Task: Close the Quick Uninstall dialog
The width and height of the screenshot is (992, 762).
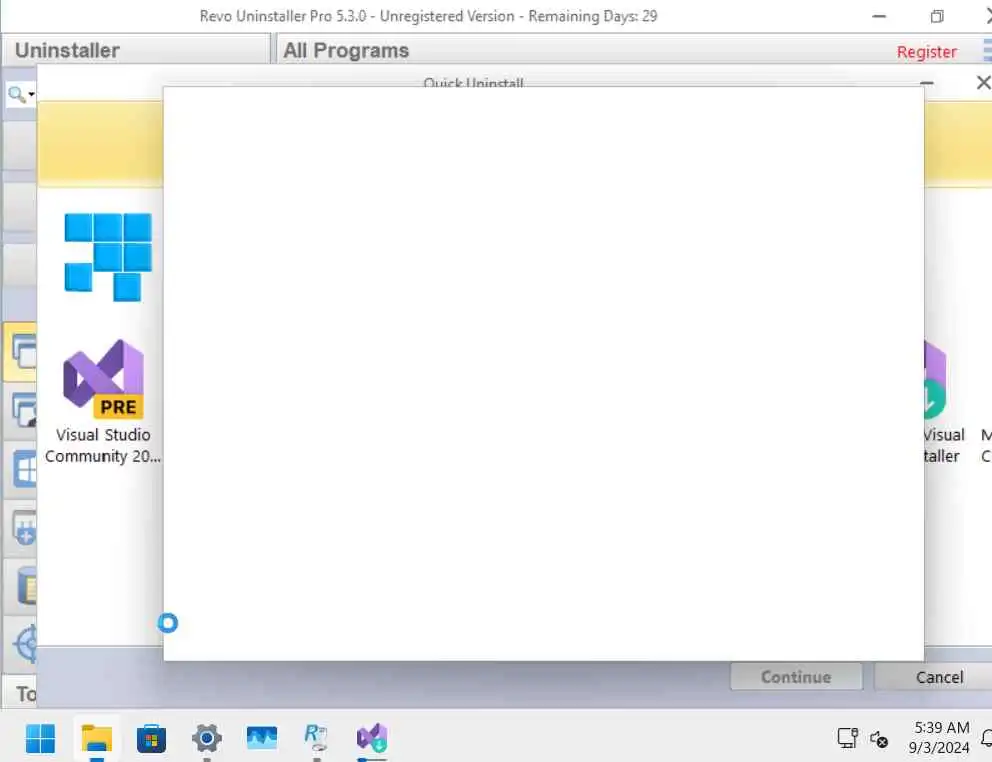Action: coord(983,83)
